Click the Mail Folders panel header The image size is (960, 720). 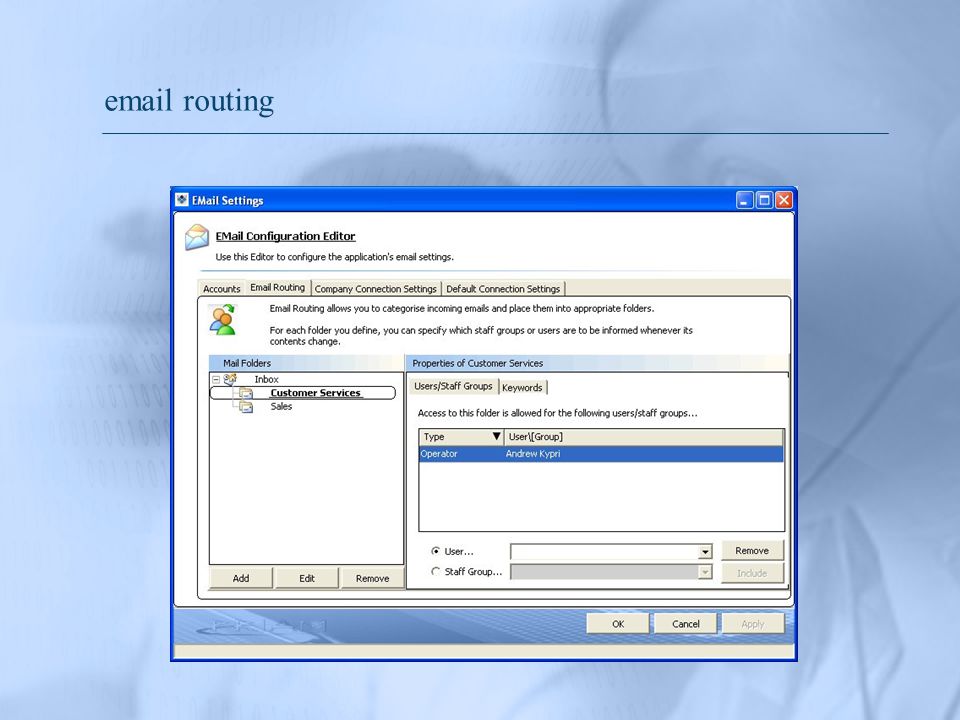click(306, 363)
